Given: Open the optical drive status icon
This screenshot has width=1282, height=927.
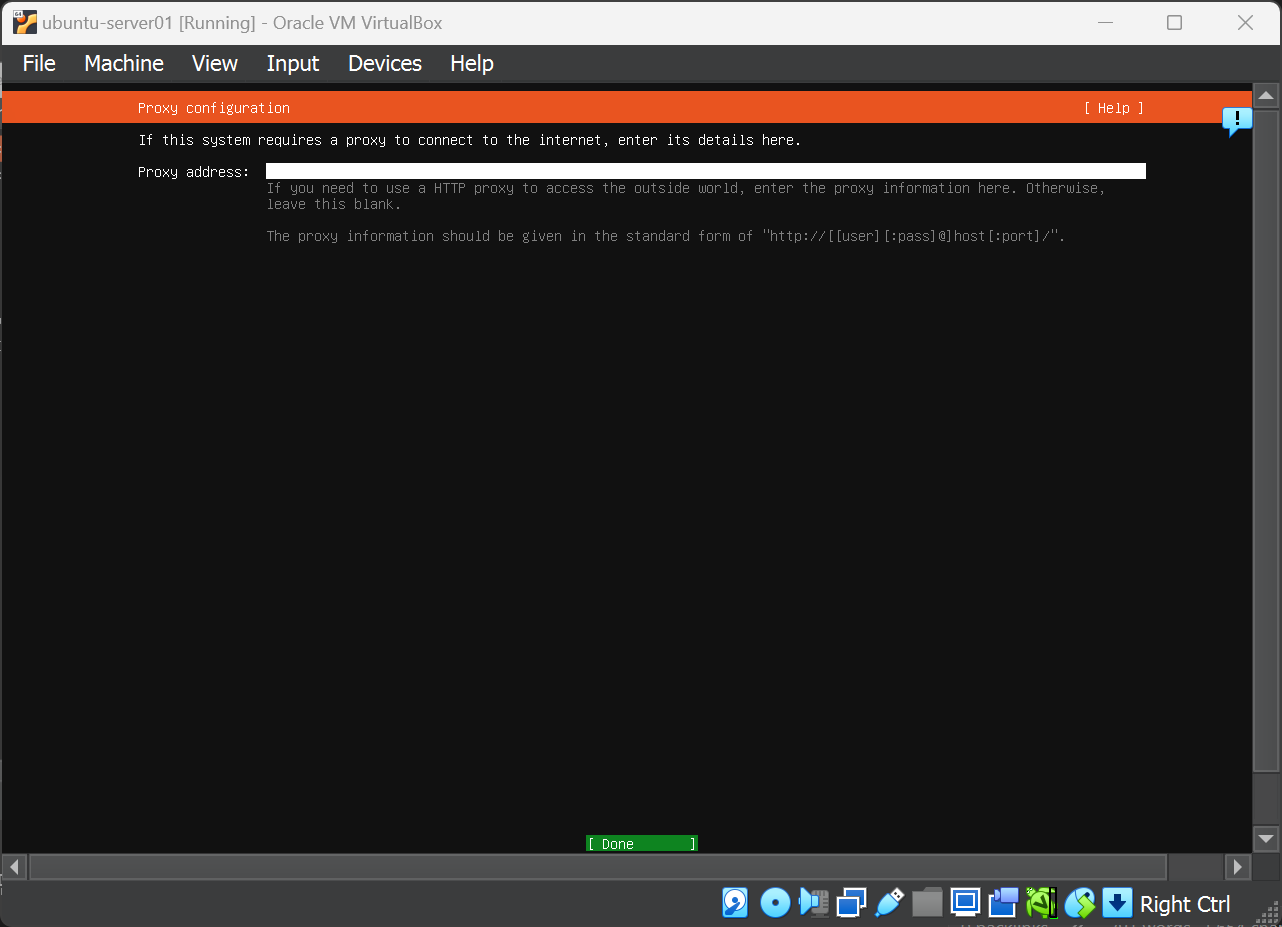Looking at the screenshot, I should point(775,903).
